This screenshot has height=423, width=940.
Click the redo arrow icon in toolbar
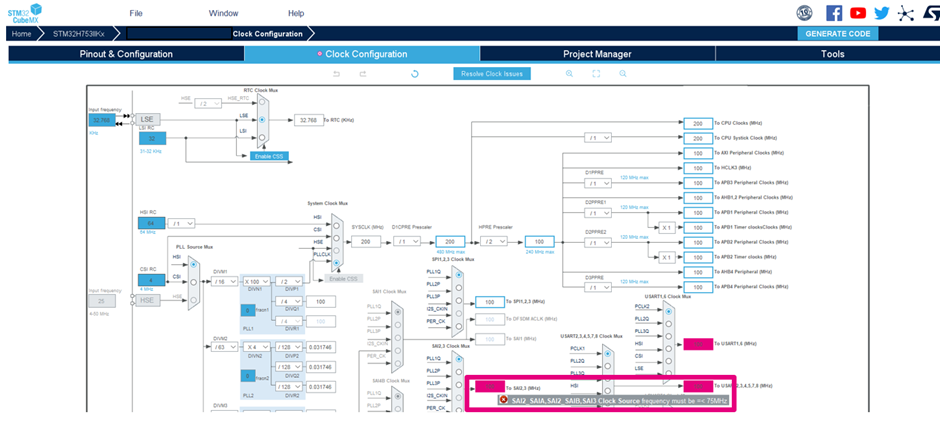[363, 74]
